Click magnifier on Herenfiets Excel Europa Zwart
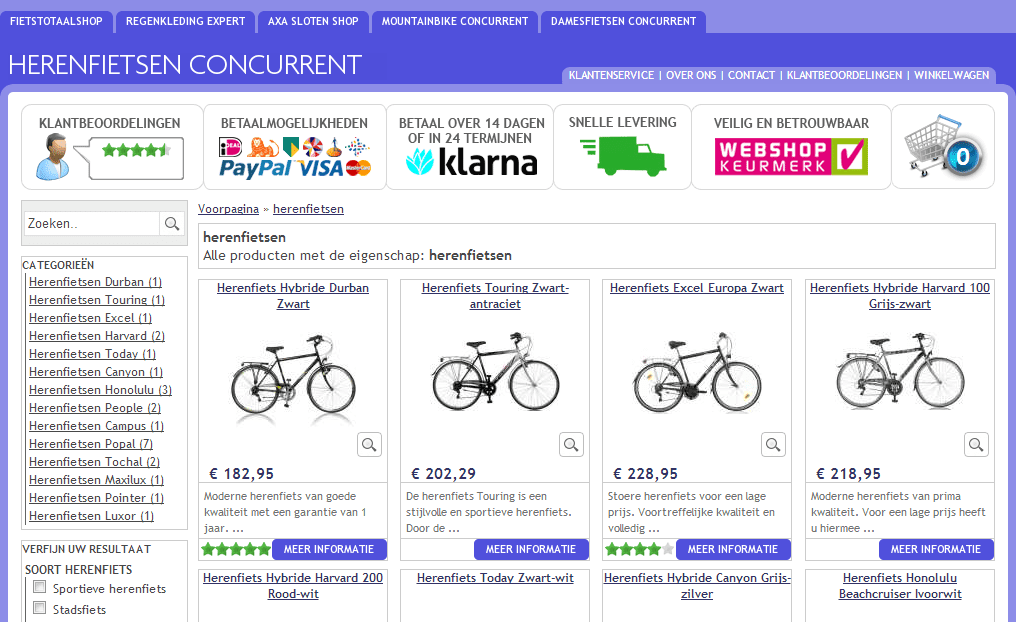The height and width of the screenshot is (622, 1016). [773, 444]
